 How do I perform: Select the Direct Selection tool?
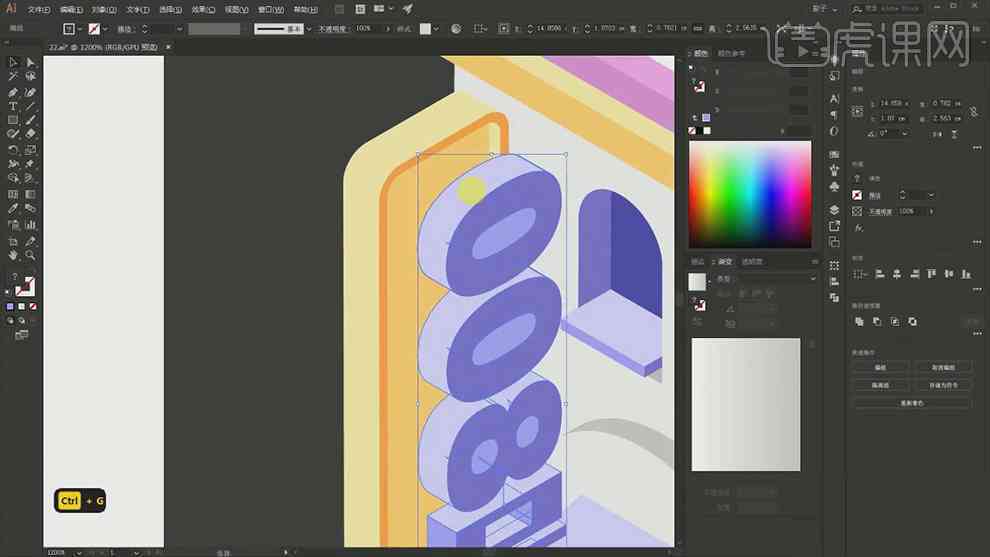30,62
